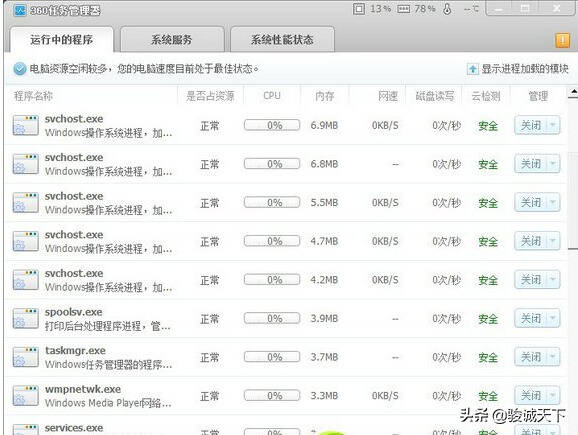This screenshot has width=578, height=435.
Task: Click the CPU 0% bar for wmpnetwk.exe
Action: point(272,396)
